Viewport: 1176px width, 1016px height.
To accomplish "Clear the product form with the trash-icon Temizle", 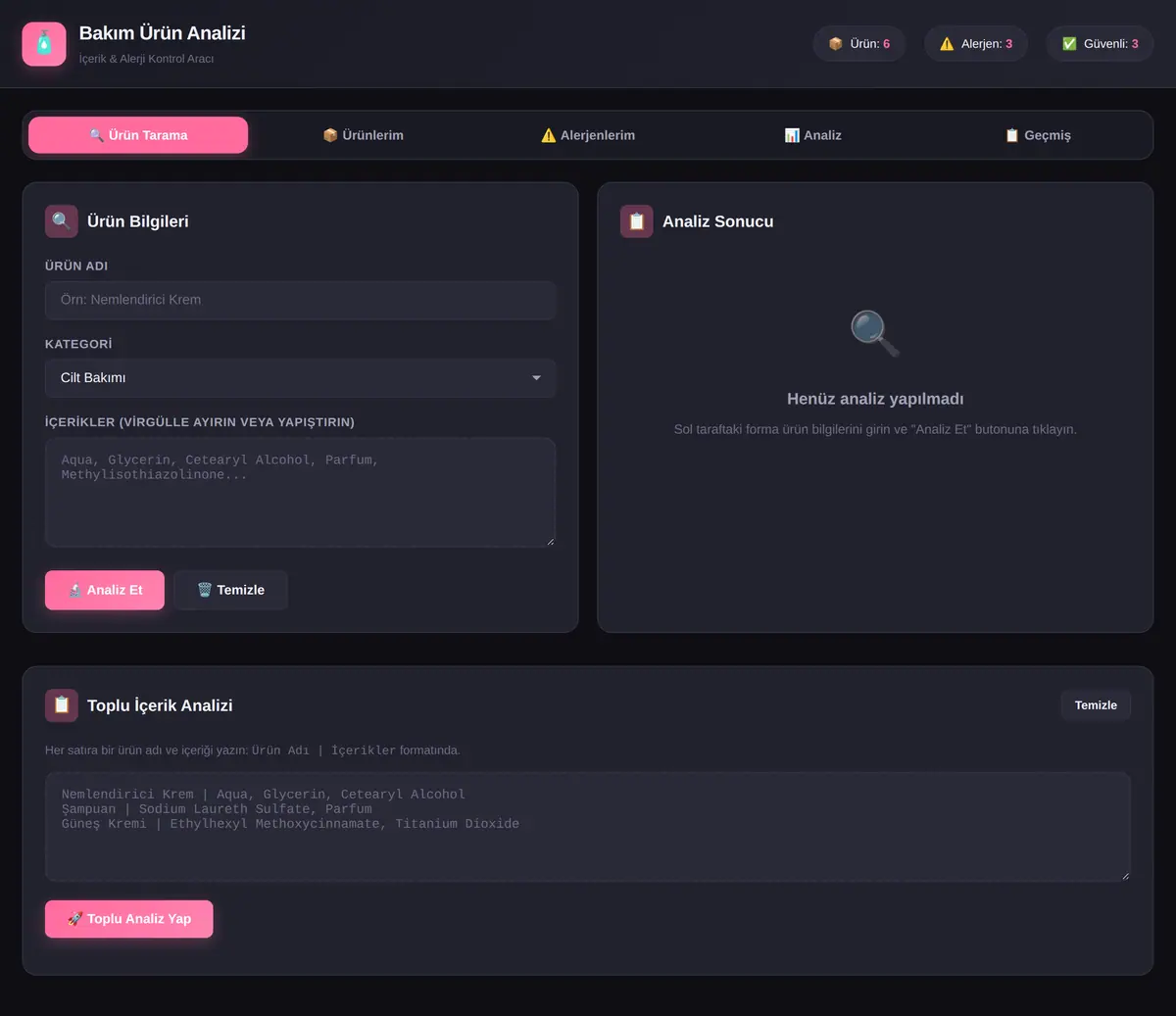I will pos(231,590).
